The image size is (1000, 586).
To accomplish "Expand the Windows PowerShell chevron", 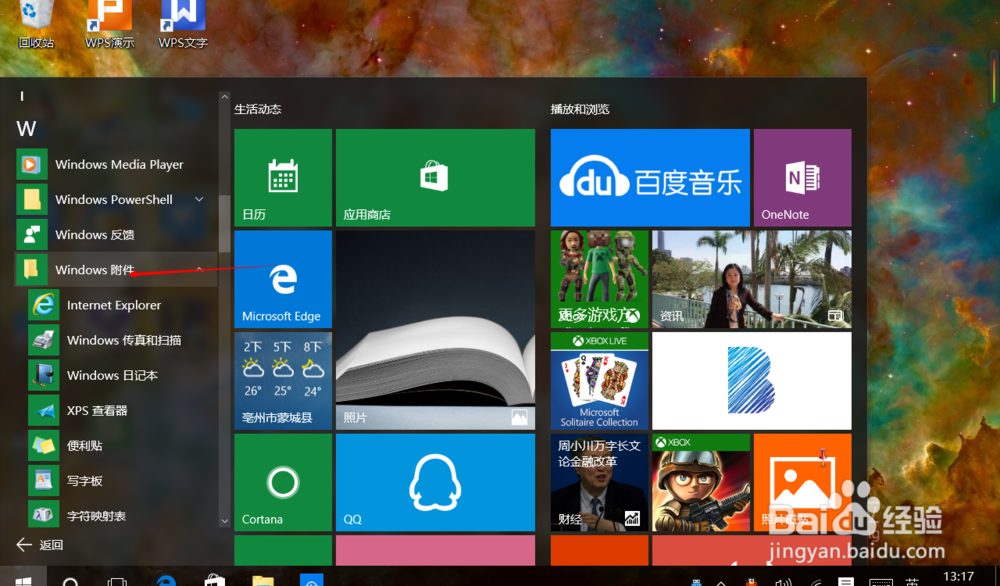I will click(x=199, y=200).
